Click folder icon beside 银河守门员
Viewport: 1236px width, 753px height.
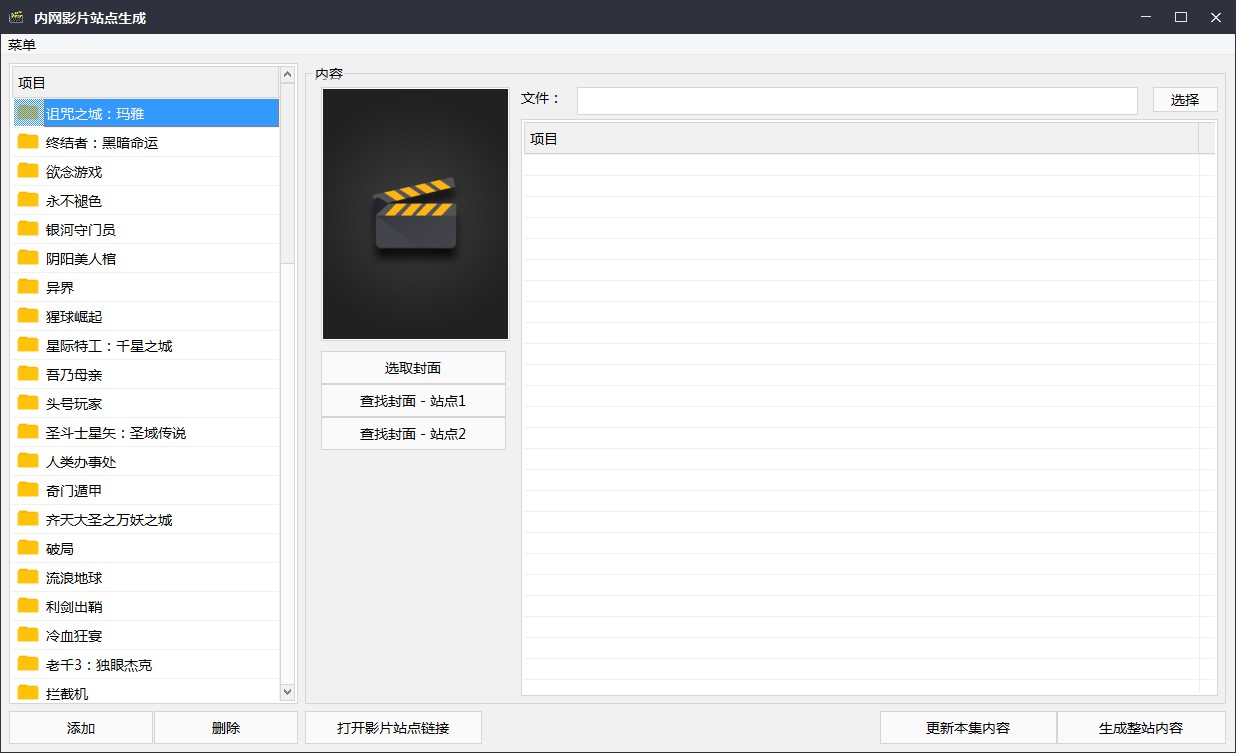tap(28, 229)
